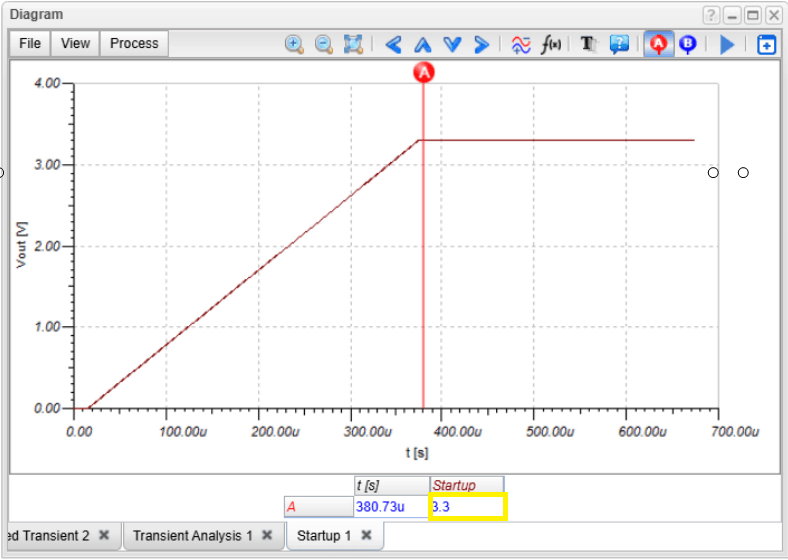Fit the plot with zoom-to-fit icon
Screen dimensions: 788x560
click(x=353, y=44)
